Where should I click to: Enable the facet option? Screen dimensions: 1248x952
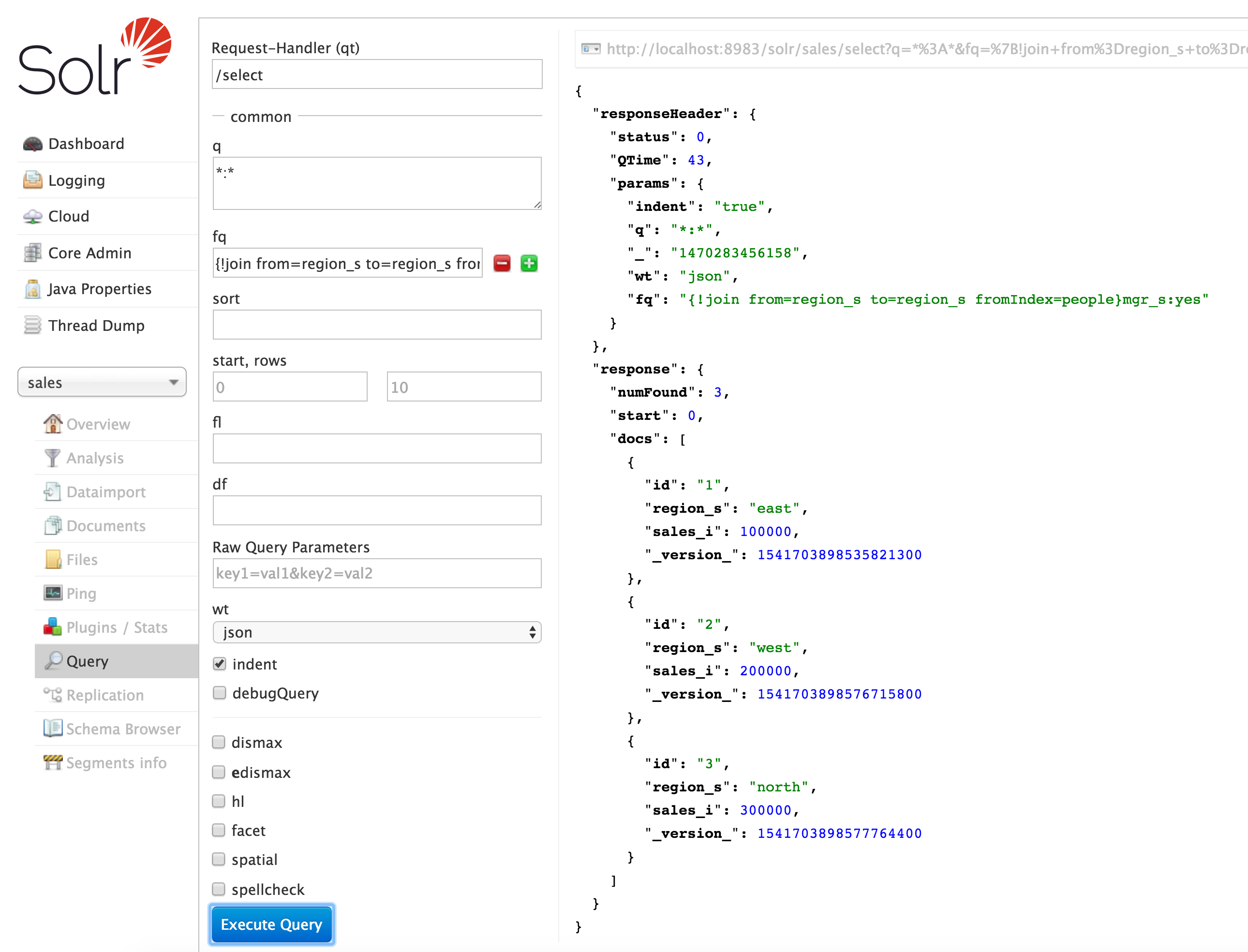tap(219, 830)
